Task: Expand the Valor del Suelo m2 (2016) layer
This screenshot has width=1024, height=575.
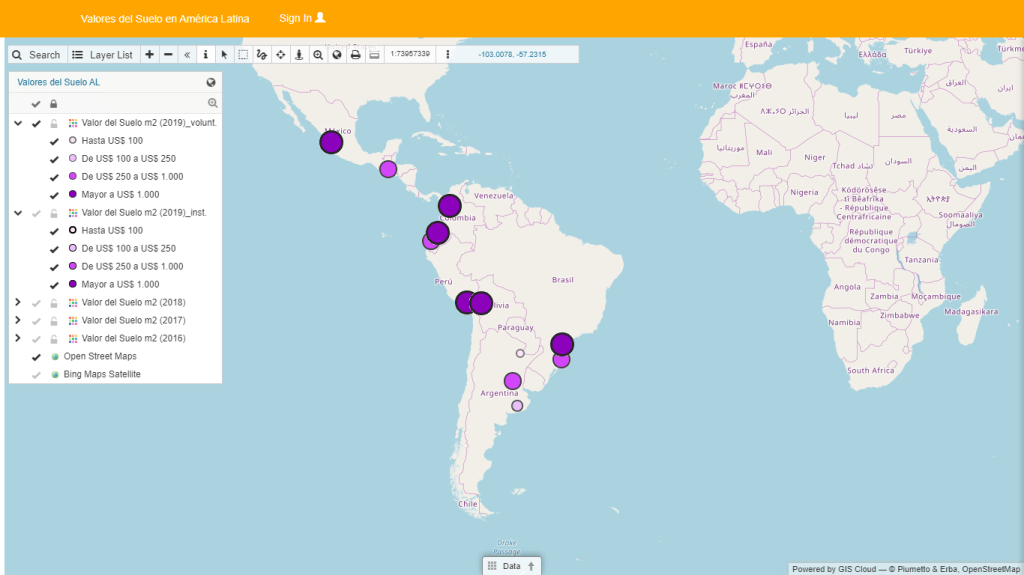Action: point(18,338)
